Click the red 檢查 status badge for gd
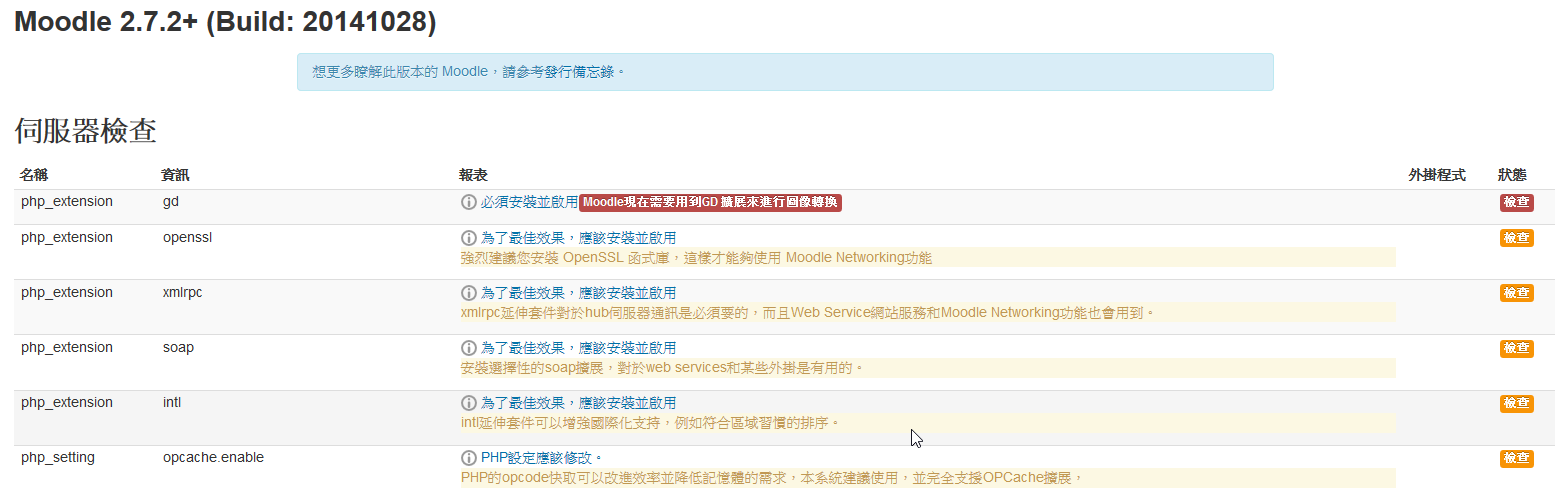Image resolution: width=1555 pixels, height=498 pixels. tap(1516, 202)
